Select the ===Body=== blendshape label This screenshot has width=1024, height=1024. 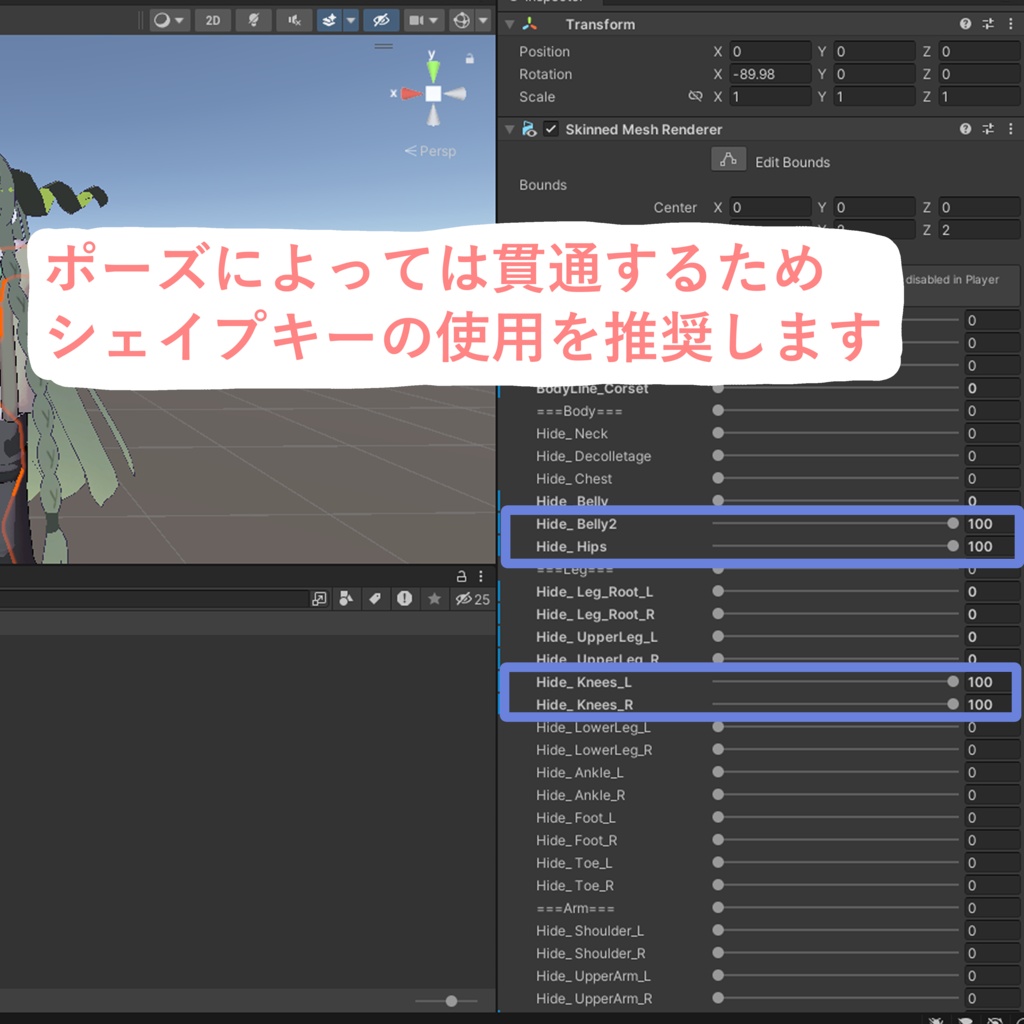click(x=579, y=411)
